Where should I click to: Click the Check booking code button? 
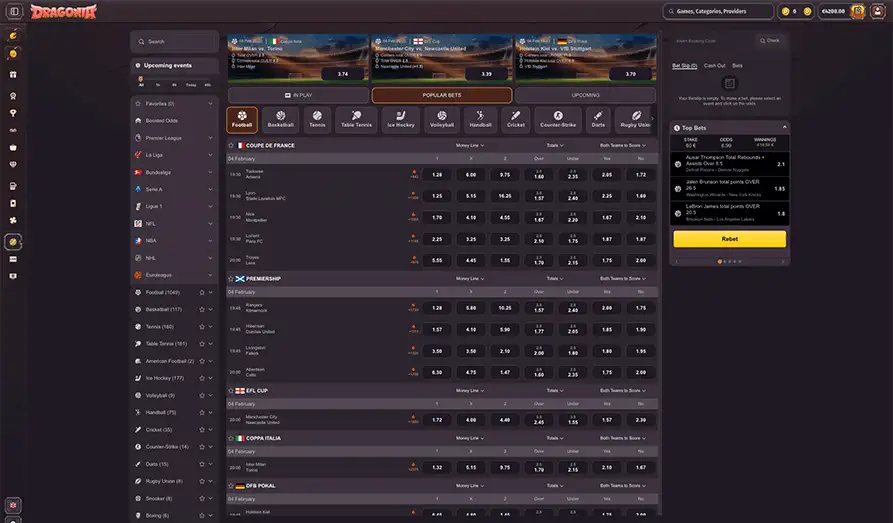coord(770,40)
